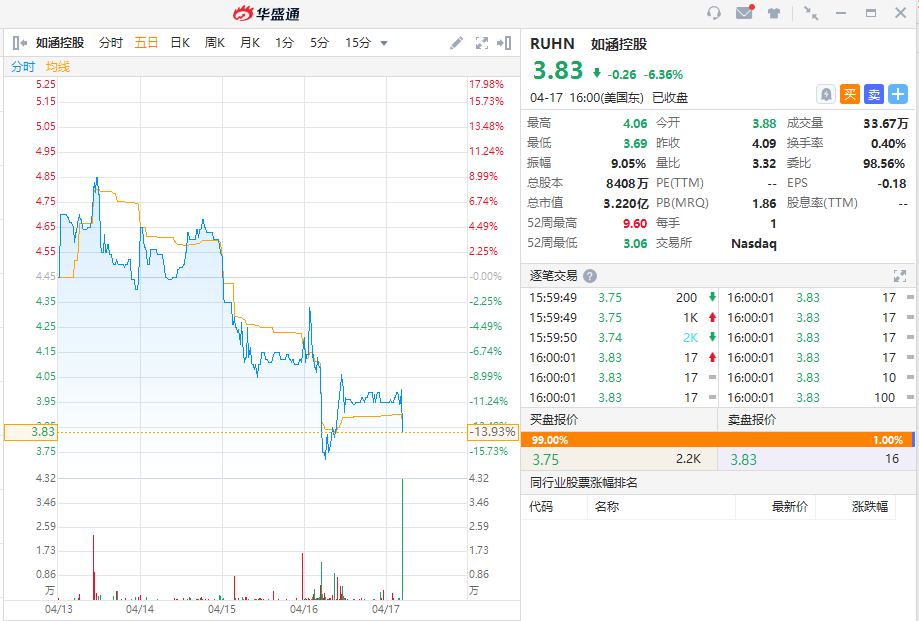Open the skin theme shirt icon
The image size is (919, 621).
click(774, 13)
